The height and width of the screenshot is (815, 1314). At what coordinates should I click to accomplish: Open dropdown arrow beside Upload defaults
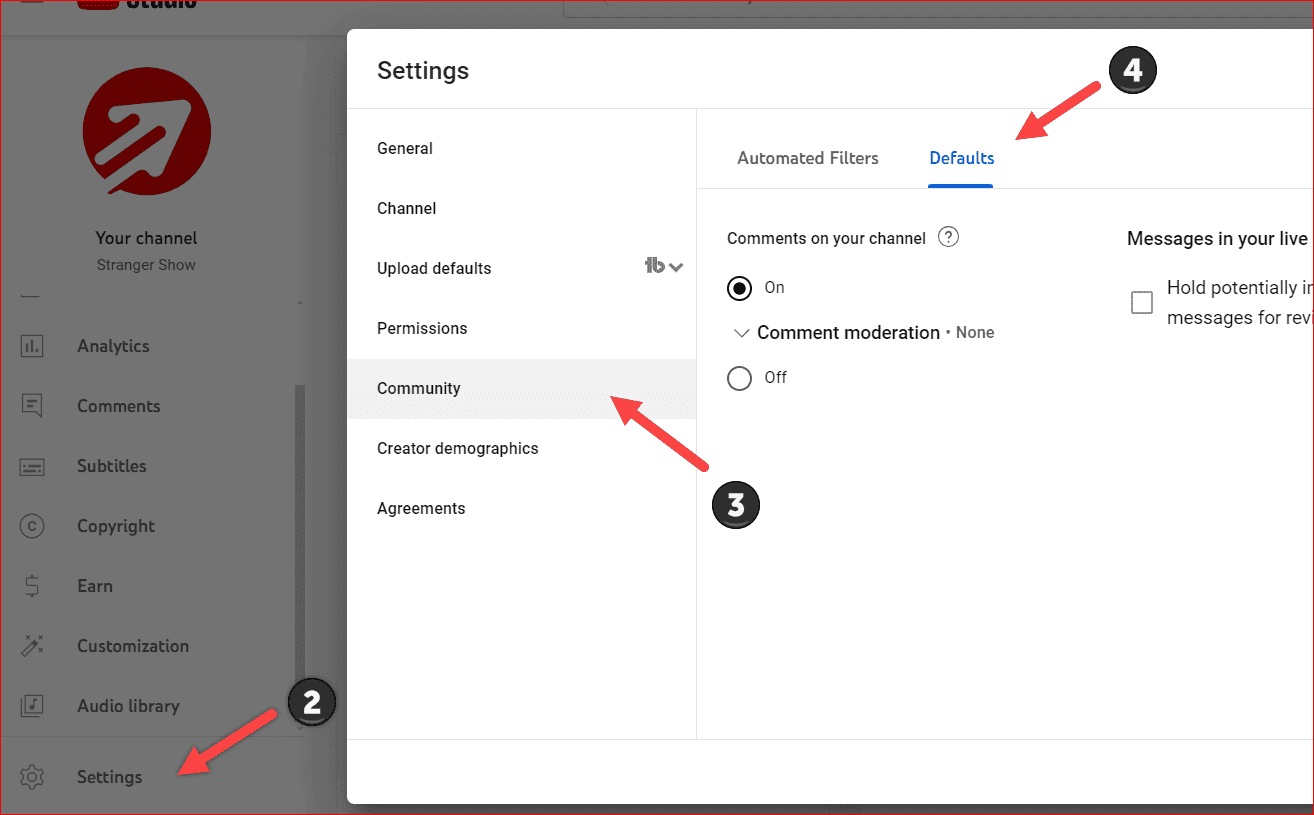[x=676, y=267]
